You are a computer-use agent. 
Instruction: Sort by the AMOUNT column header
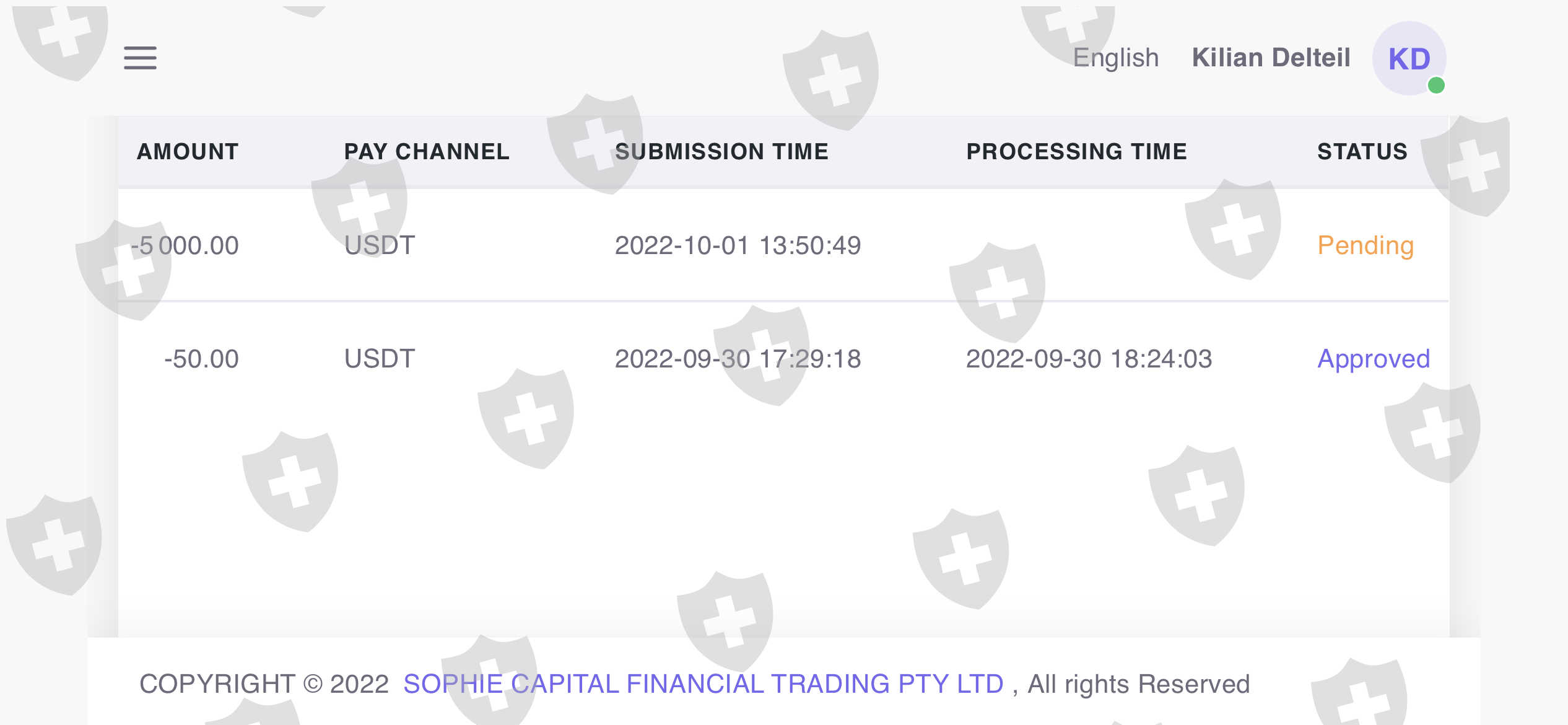point(188,152)
